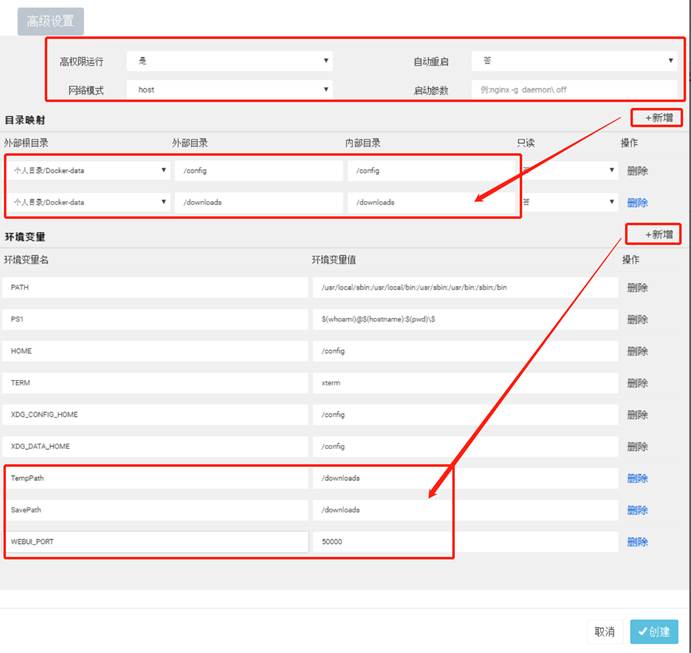Expand the 自动重启 dropdown
The width and height of the screenshot is (691, 653).
tap(573, 62)
